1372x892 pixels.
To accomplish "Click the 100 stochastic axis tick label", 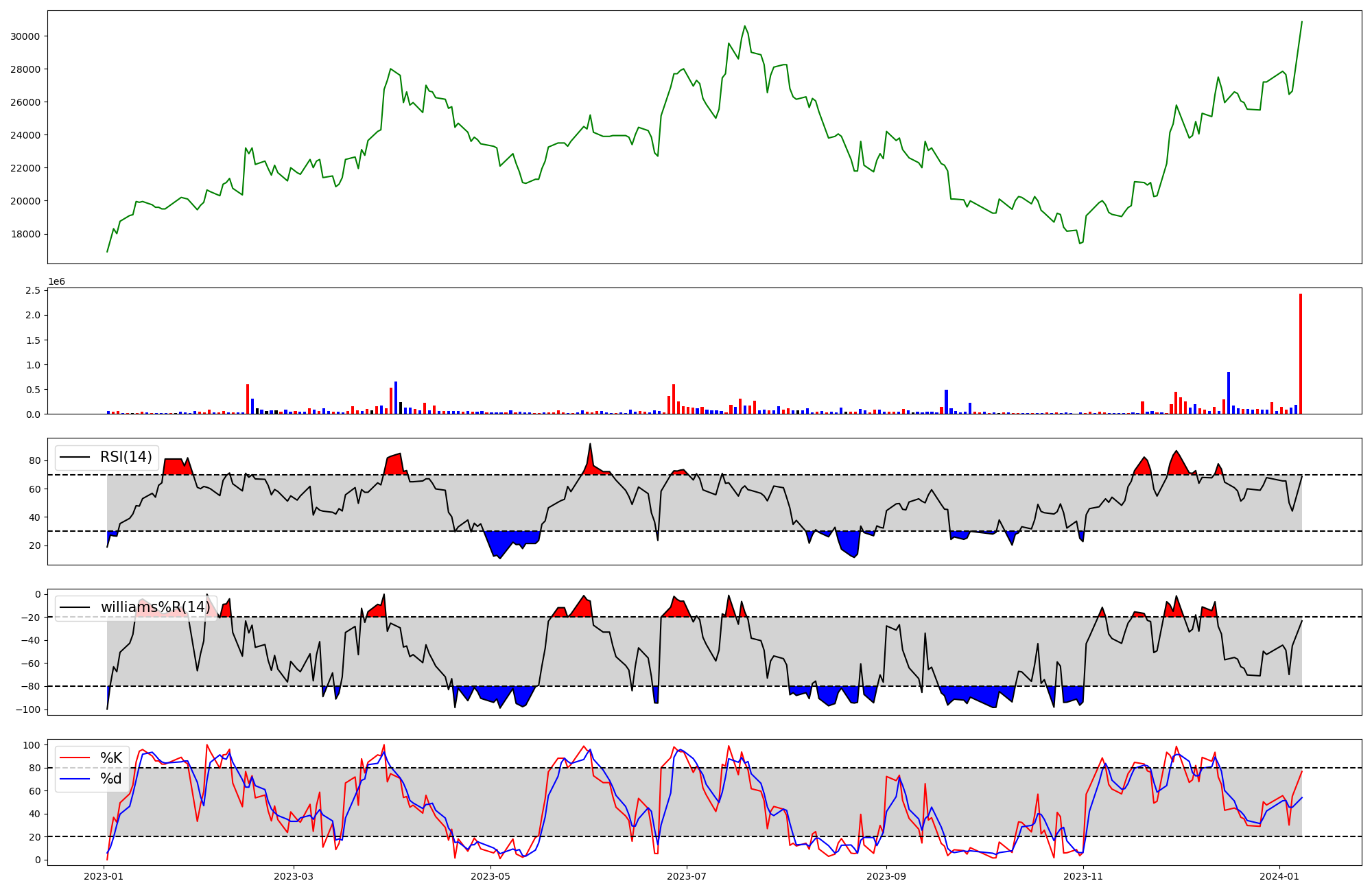I will click(x=32, y=745).
